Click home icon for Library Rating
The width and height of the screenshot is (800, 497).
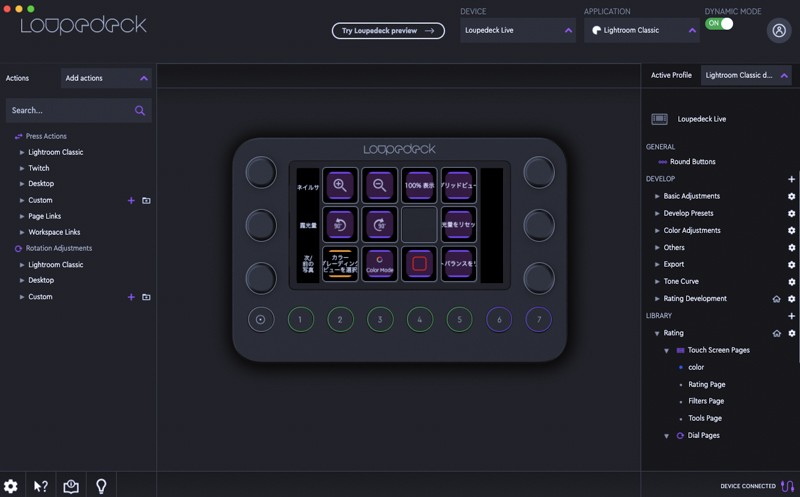pyautogui.click(x=777, y=333)
